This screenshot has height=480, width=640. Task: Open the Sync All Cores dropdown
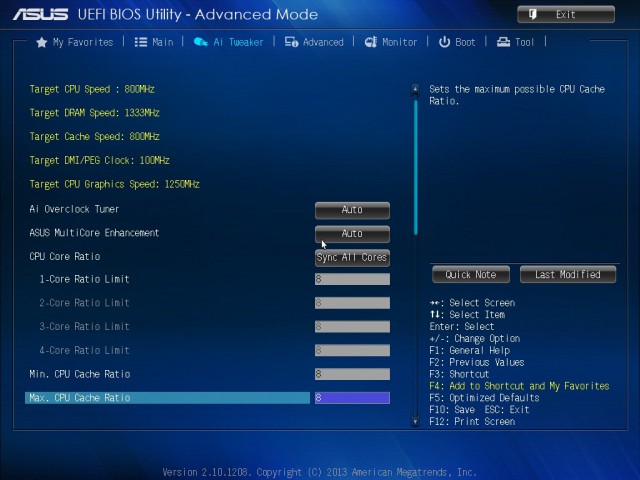[352, 258]
